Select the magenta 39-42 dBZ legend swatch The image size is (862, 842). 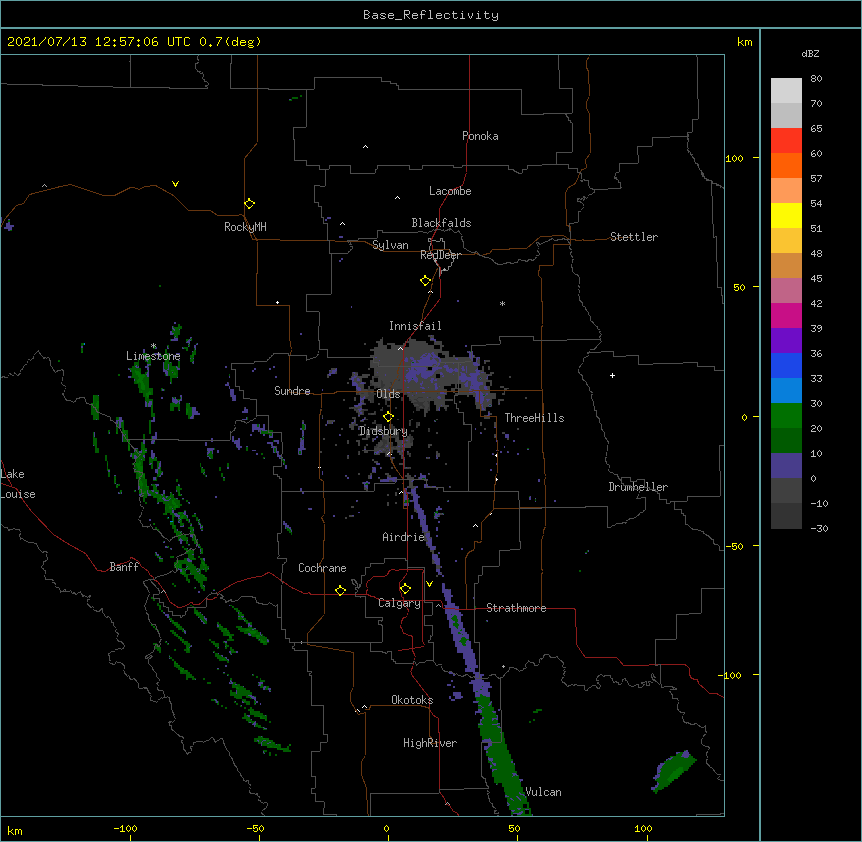pos(786,315)
